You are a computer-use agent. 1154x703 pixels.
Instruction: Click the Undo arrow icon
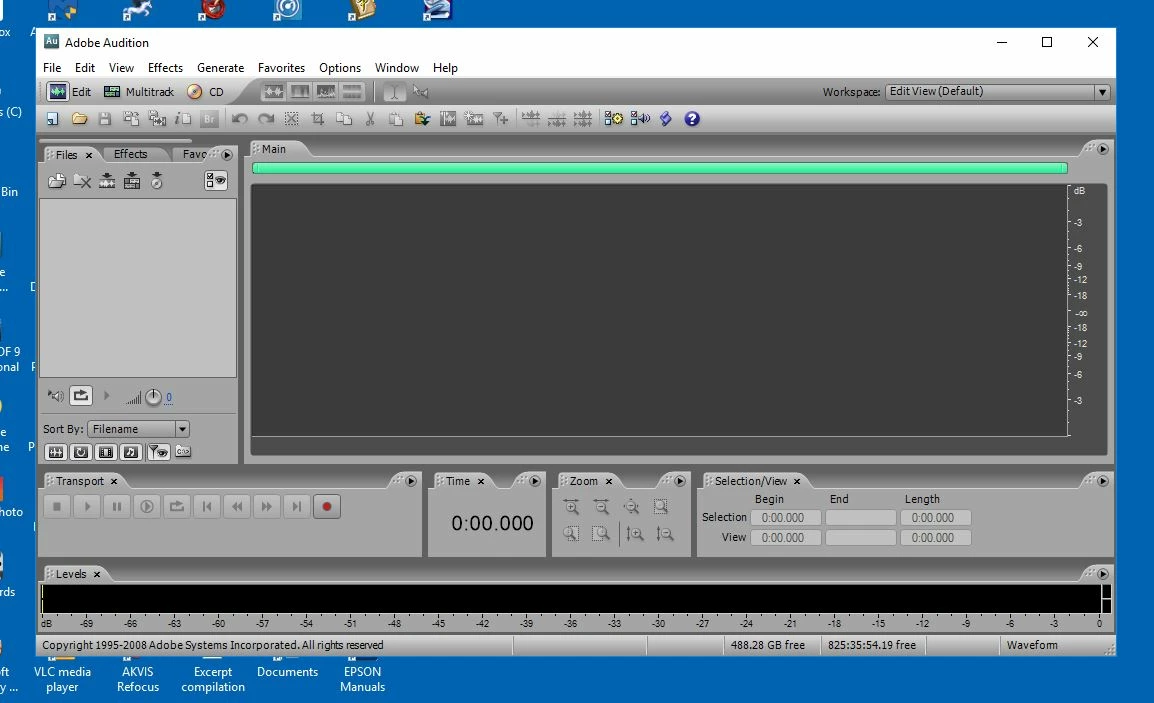(239, 119)
